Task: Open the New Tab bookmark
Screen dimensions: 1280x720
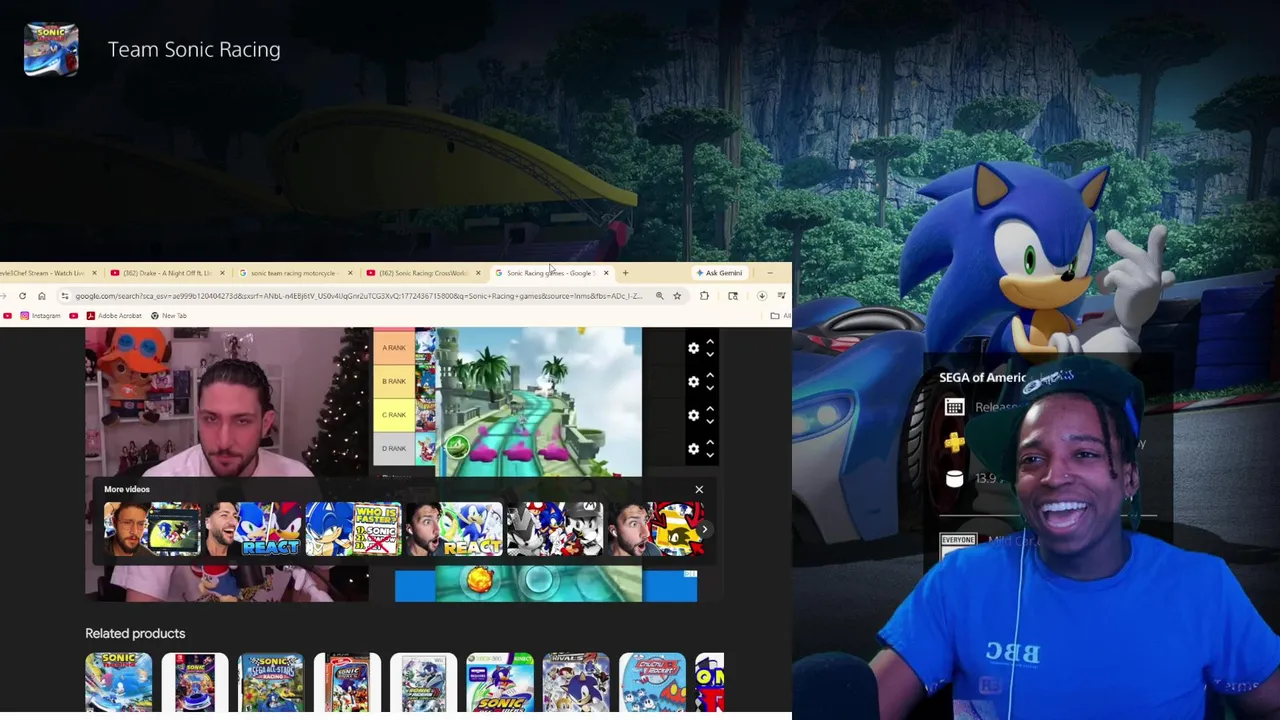Action: click(x=168, y=316)
